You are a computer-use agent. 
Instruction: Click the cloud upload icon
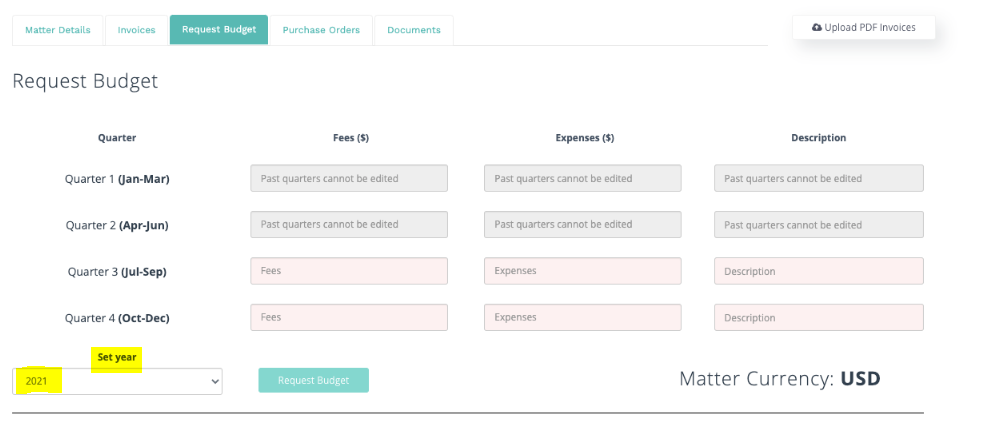point(817,28)
